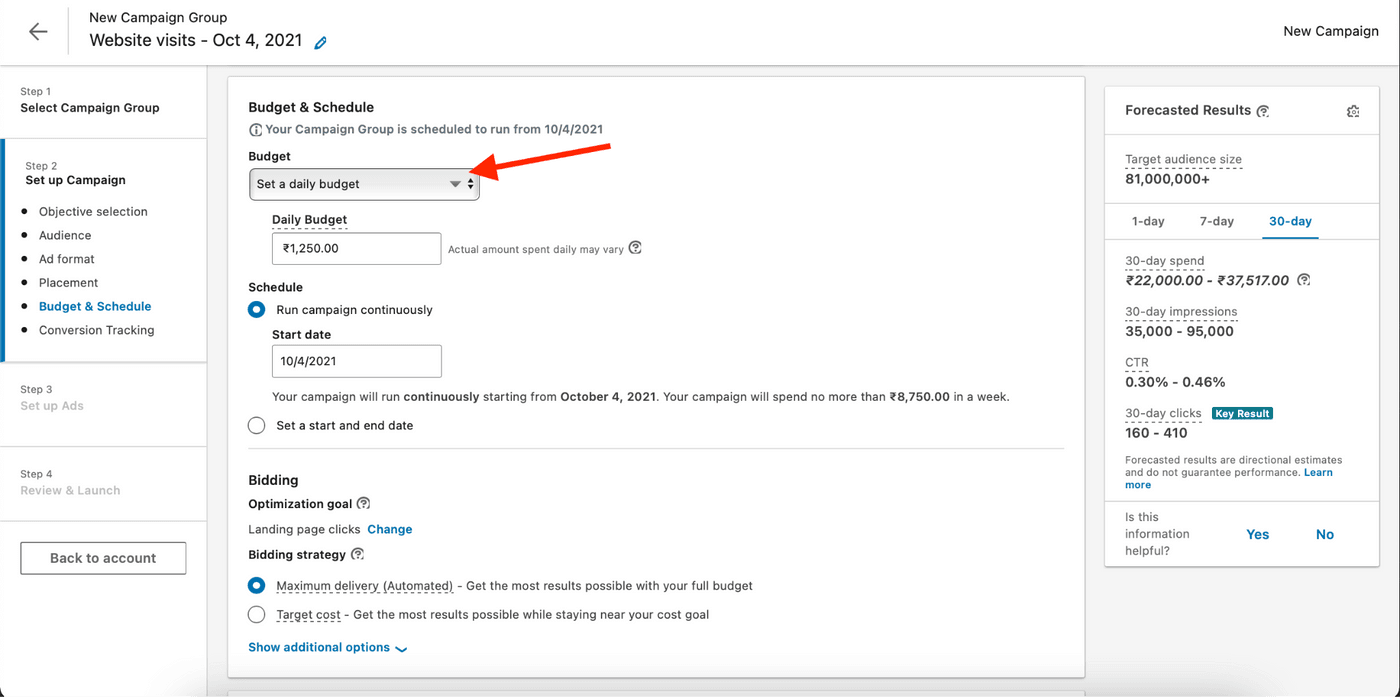This screenshot has height=697, width=1400.
Task: Choose the "Target cost" bidding strategy
Action: 256,614
